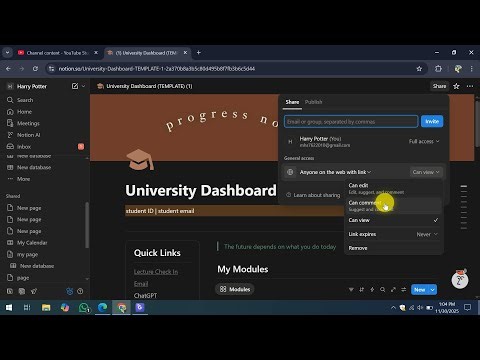Open the page options three-dot menu
The image size is (480, 360).
(470, 86)
